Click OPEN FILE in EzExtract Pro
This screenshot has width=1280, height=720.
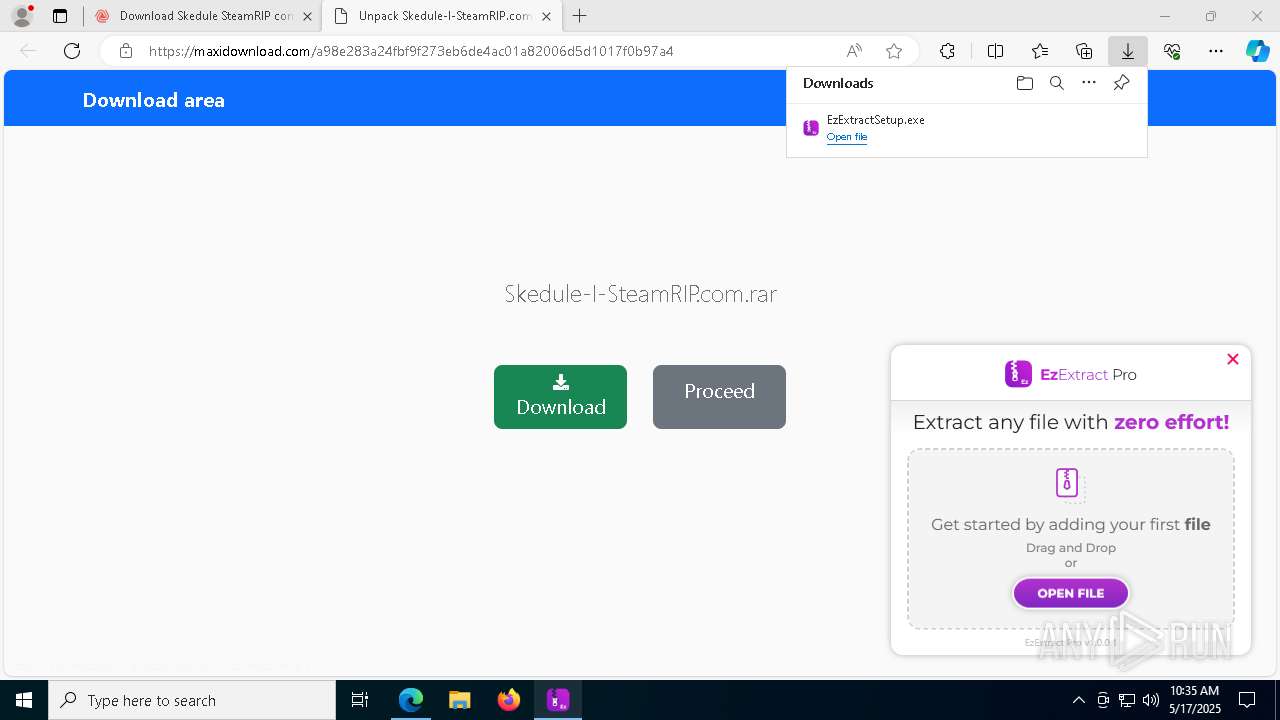coord(1071,593)
